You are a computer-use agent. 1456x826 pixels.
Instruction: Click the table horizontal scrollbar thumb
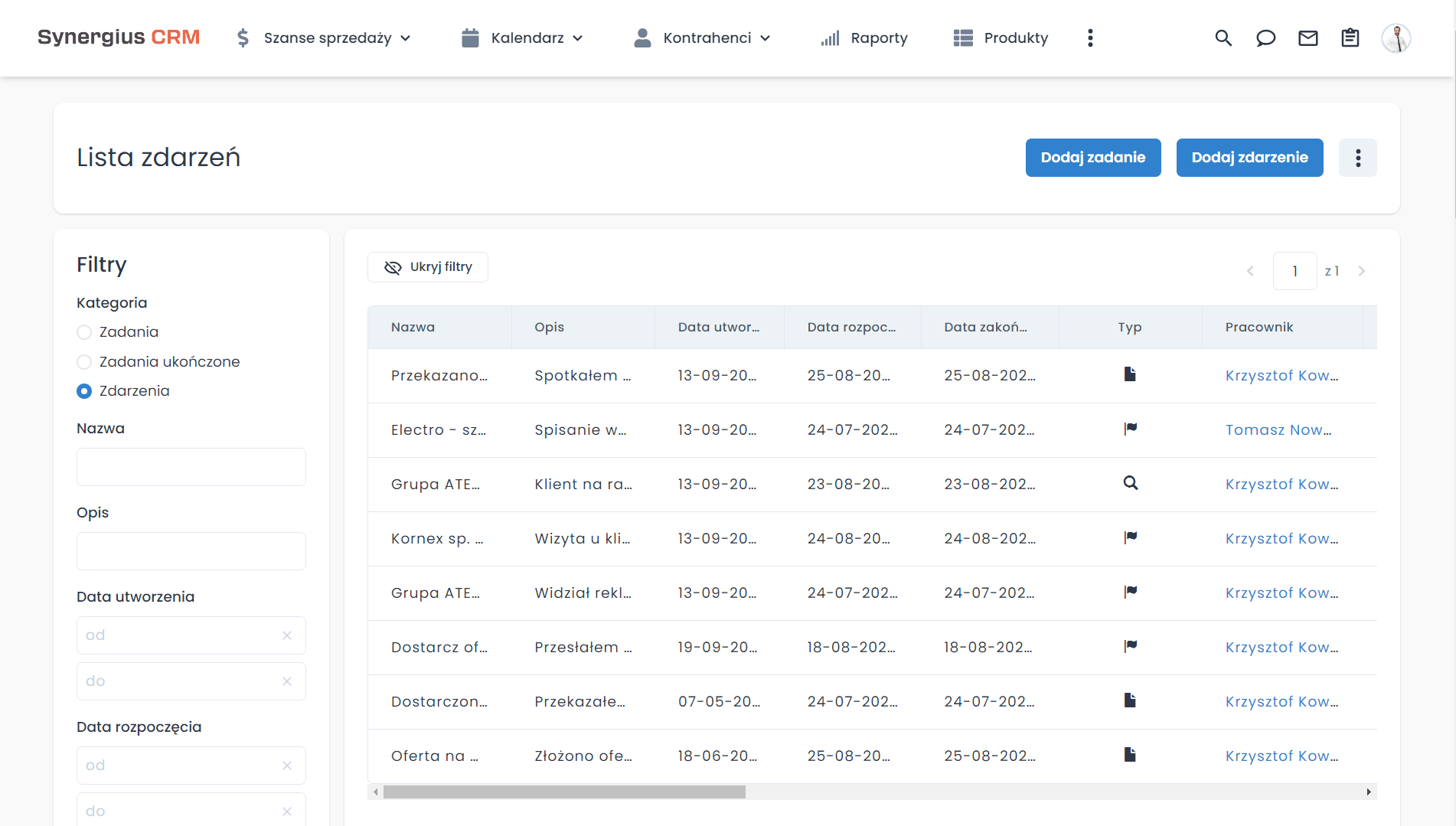point(564,792)
